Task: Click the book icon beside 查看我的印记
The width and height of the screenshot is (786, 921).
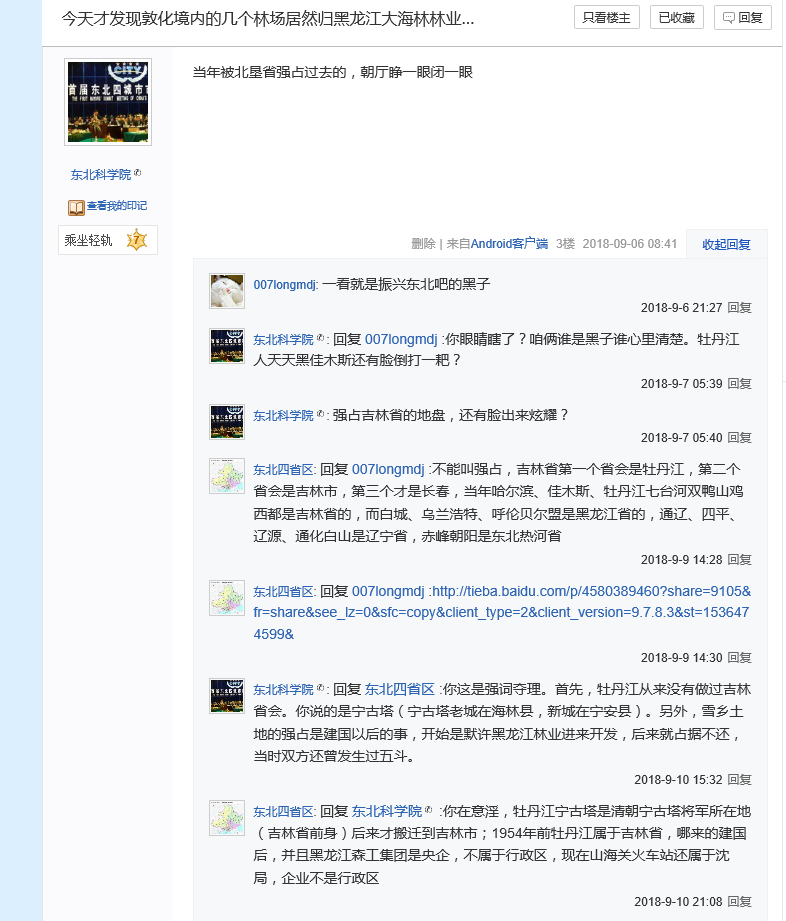Action: 76,207
